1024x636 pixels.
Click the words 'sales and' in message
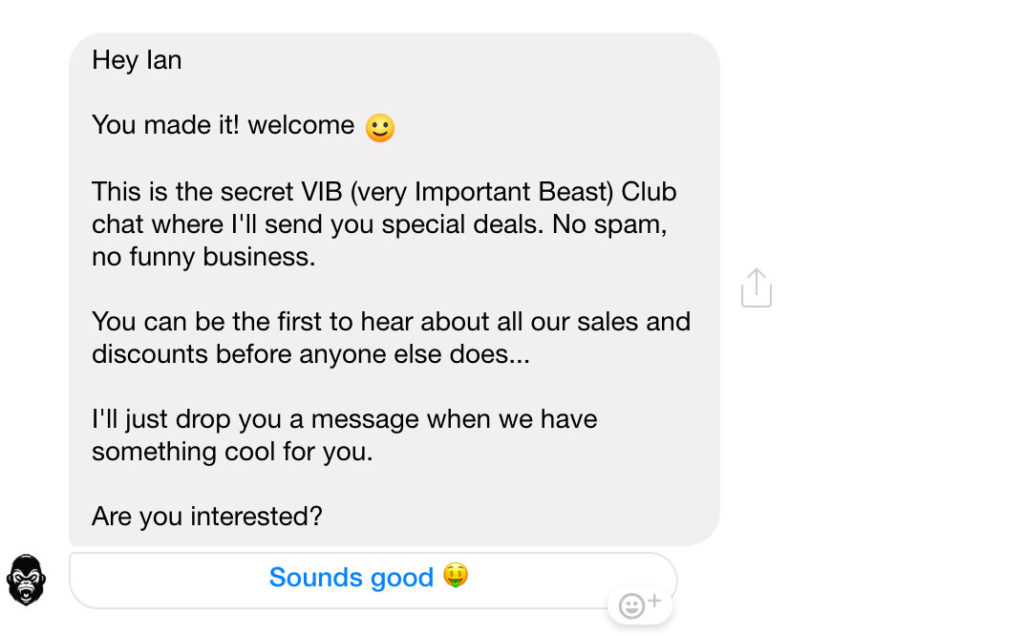pyautogui.click(x=633, y=322)
